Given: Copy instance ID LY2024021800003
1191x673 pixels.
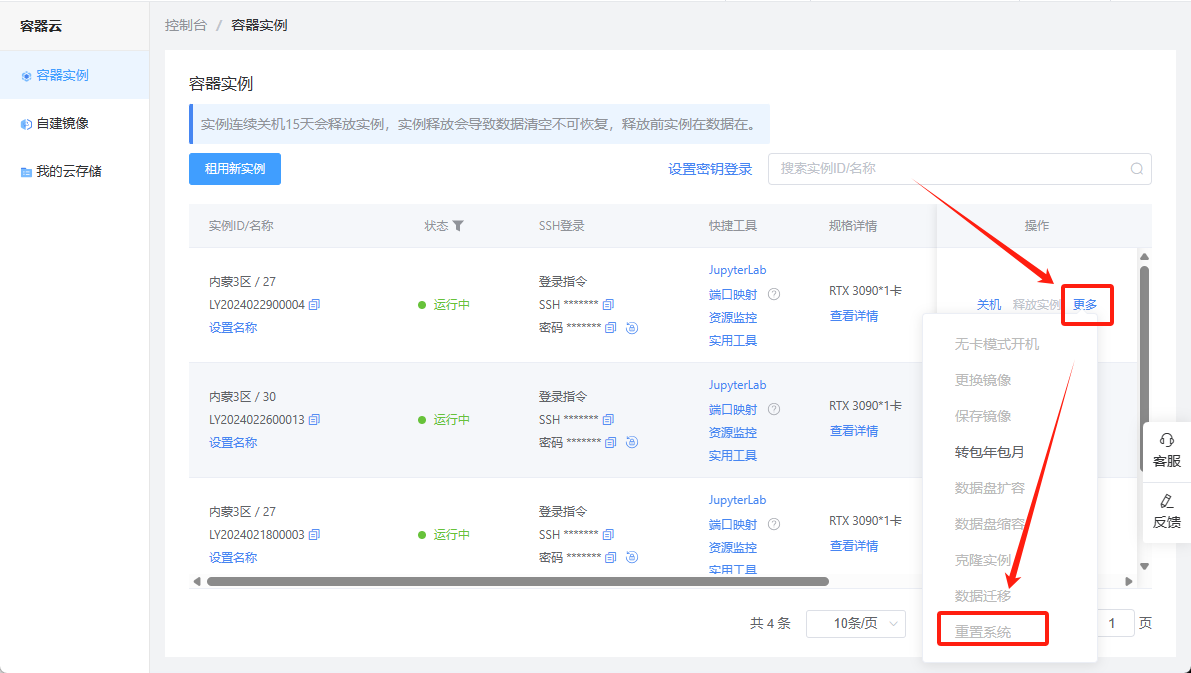Looking at the screenshot, I should (x=314, y=535).
